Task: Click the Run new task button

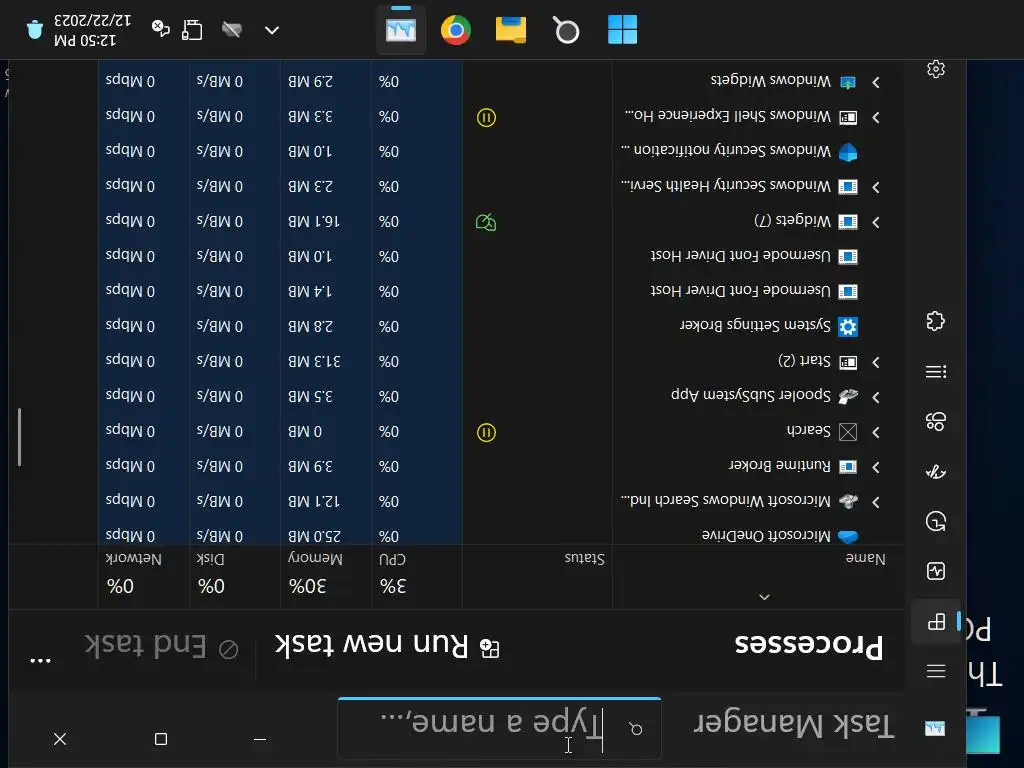Action: 387,645
